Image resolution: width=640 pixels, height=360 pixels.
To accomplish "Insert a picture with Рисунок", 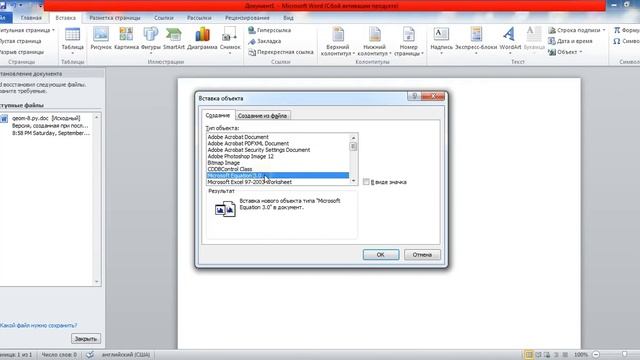I will (x=101, y=39).
